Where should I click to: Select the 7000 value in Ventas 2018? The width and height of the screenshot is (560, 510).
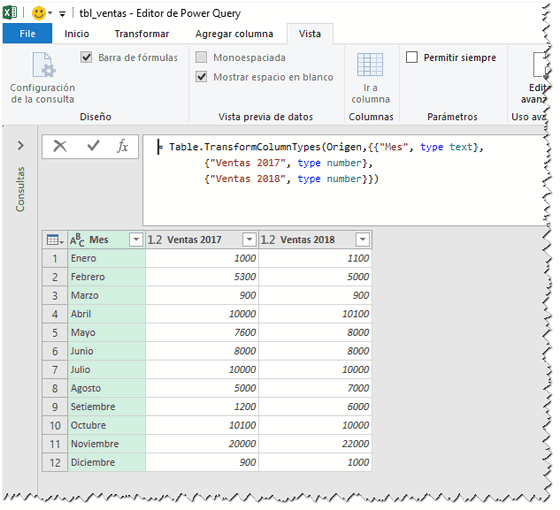315,388
